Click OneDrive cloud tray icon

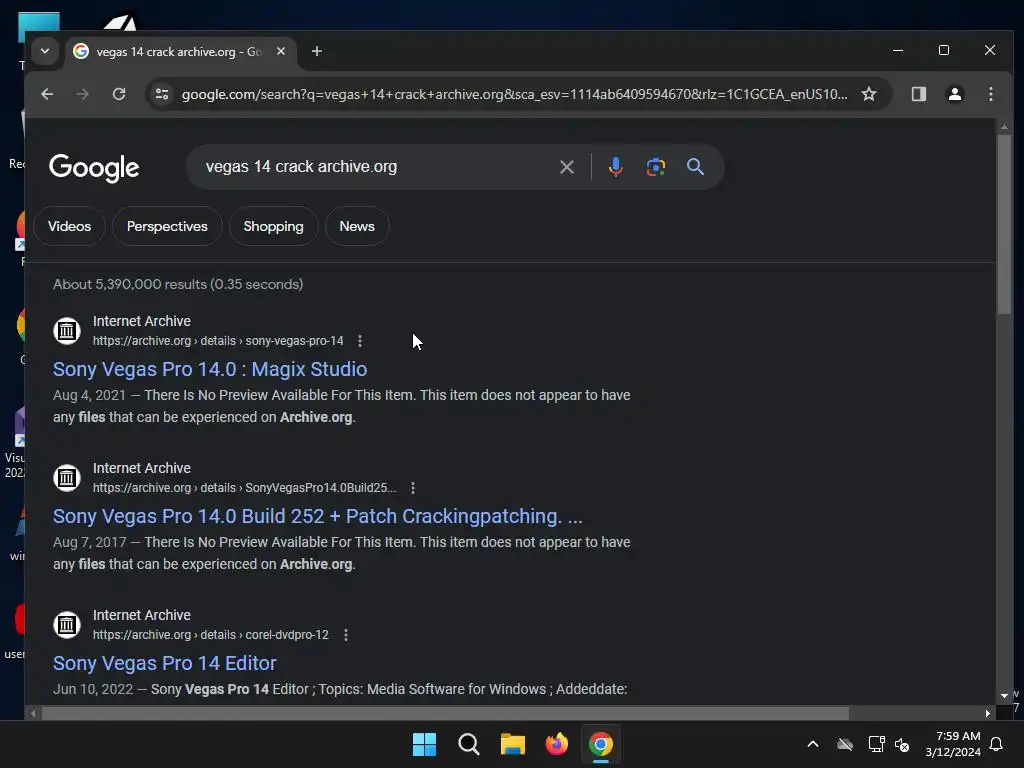(845, 744)
